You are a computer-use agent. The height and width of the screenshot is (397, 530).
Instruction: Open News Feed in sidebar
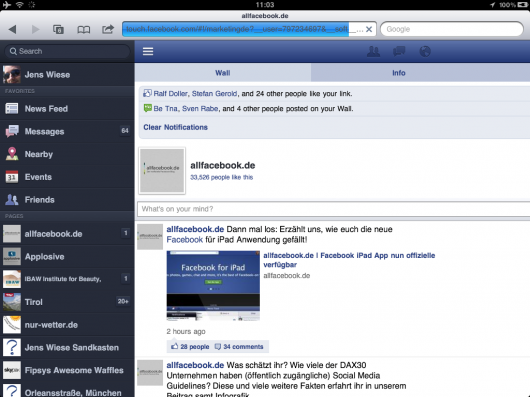[67, 109]
